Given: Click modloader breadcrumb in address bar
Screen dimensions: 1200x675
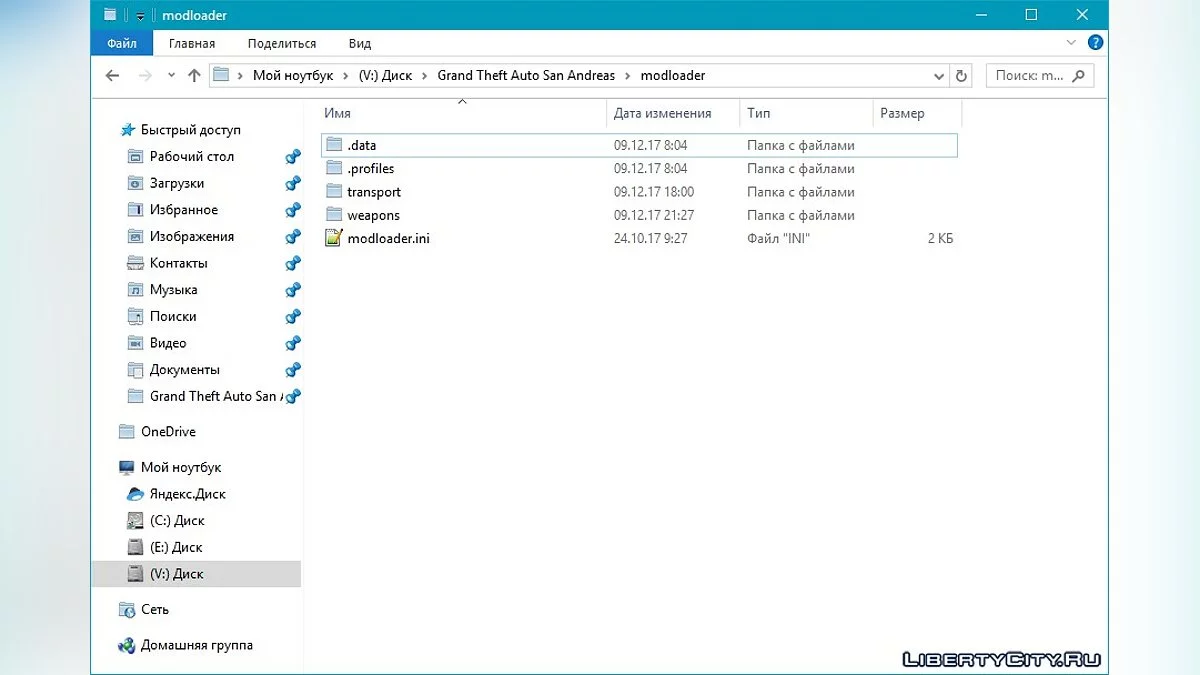Looking at the screenshot, I should click(672, 76).
